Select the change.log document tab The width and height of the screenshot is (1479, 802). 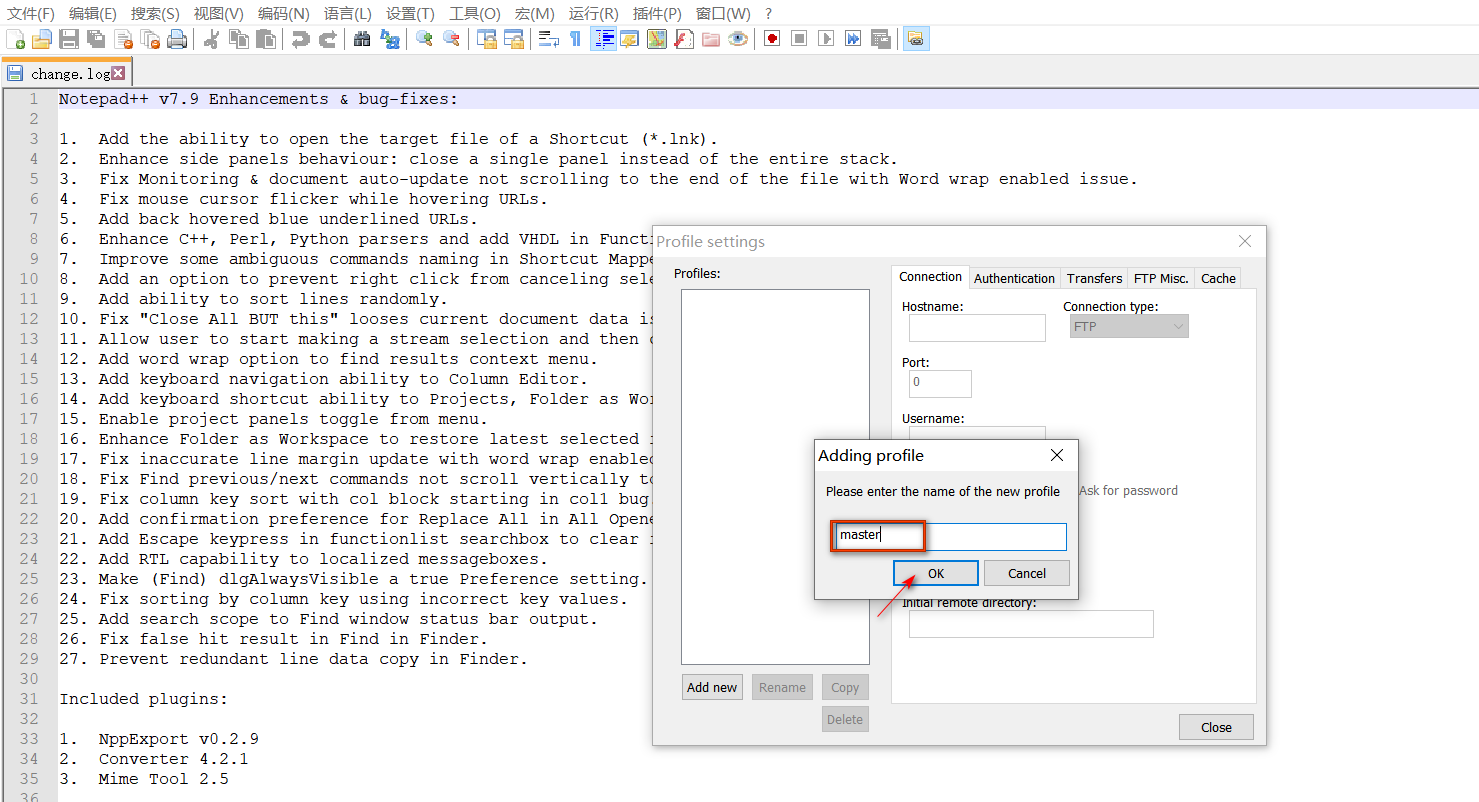(x=68, y=73)
